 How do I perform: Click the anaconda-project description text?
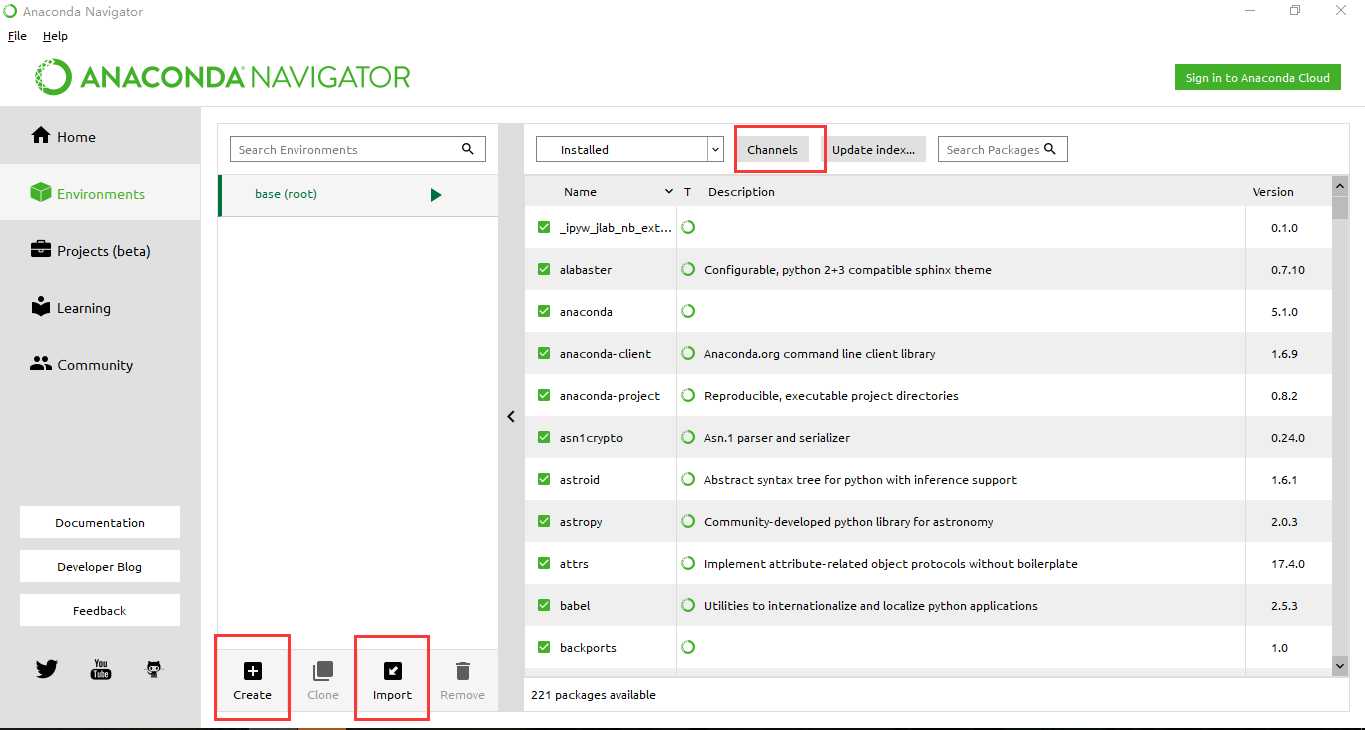[x=831, y=395]
